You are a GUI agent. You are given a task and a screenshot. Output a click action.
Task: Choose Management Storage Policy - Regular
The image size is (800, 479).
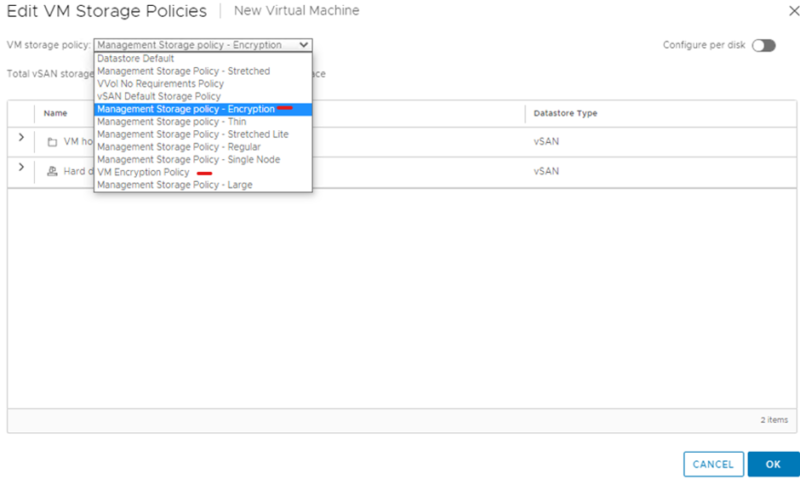[x=178, y=147]
